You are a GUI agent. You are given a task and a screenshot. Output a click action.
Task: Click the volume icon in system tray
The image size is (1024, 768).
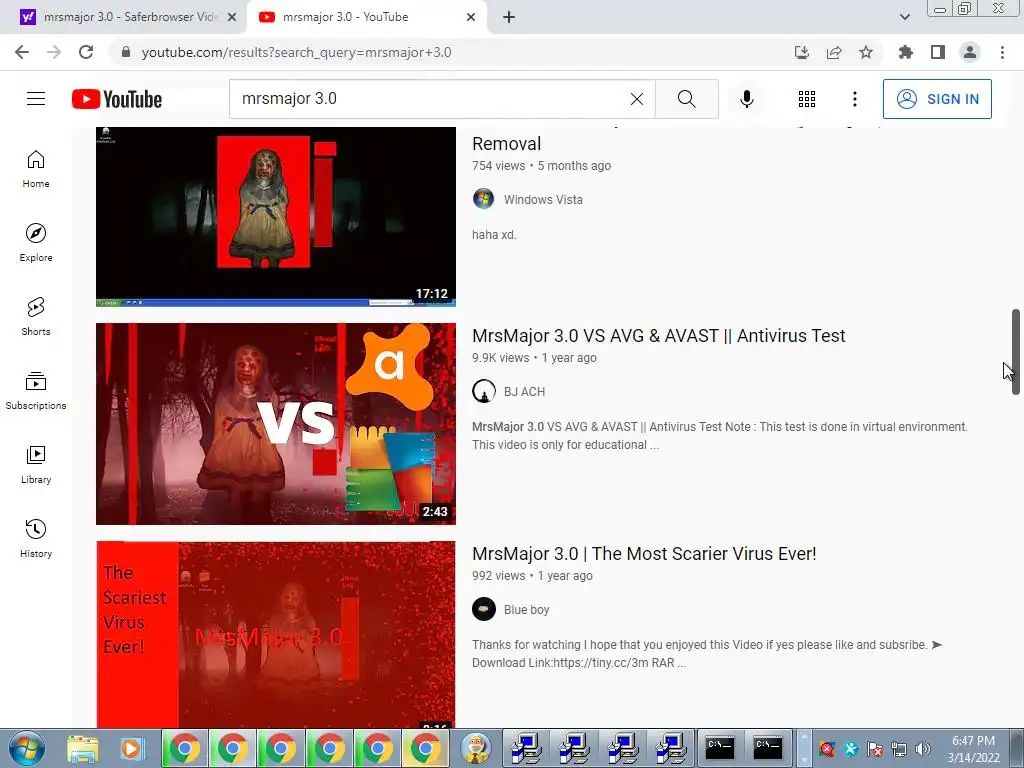pos(923,748)
